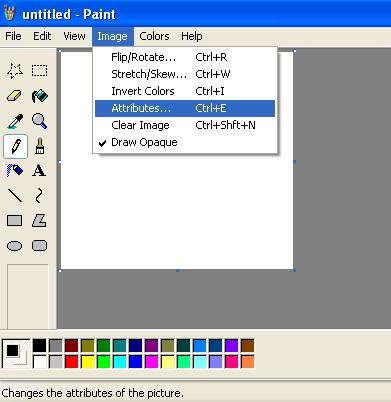Choose the Pencil tool
The height and width of the screenshot is (402, 391).
(15, 146)
